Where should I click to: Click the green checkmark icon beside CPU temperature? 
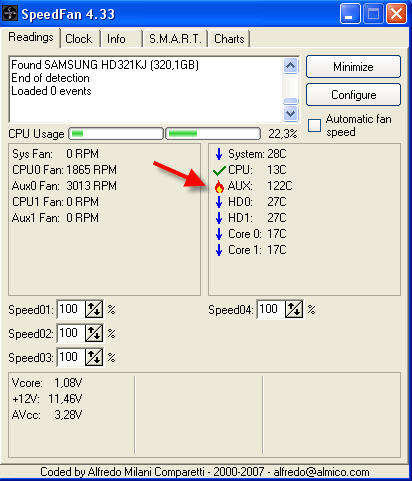tap(219, 170)
